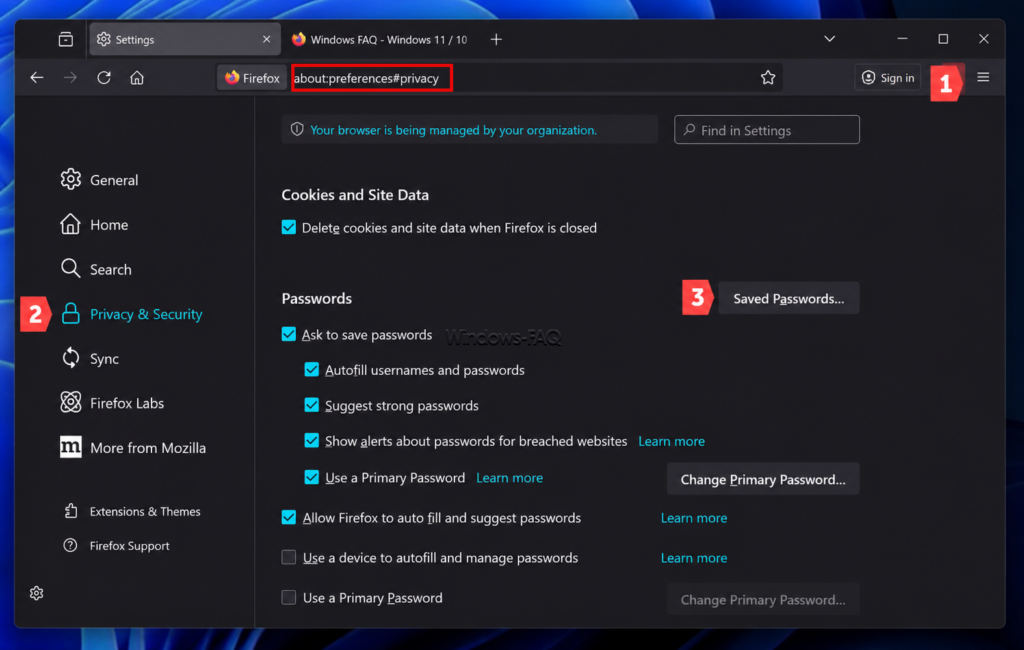Viewport: 1024px width, 650px height.
Task: Check the unchecked Use a Primary Password box
Action: coord(289,598)
